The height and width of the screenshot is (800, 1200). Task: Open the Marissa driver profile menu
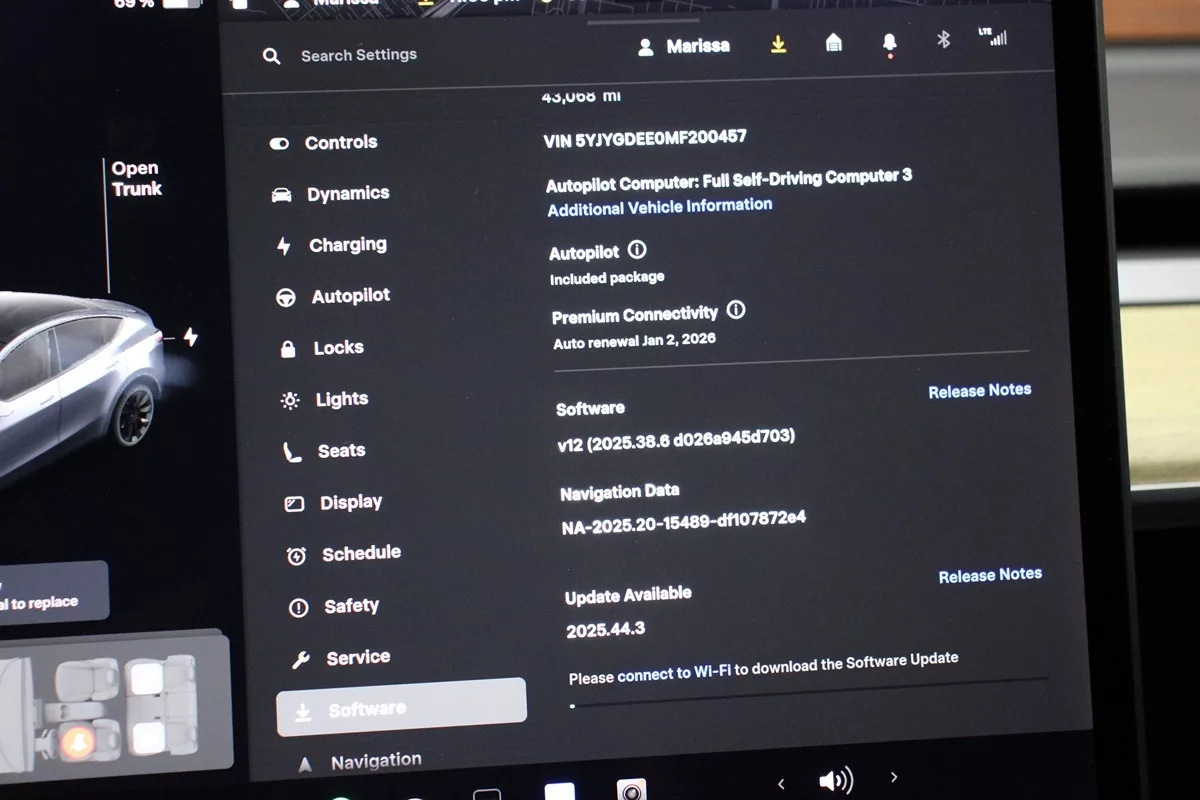pos(684,46)
